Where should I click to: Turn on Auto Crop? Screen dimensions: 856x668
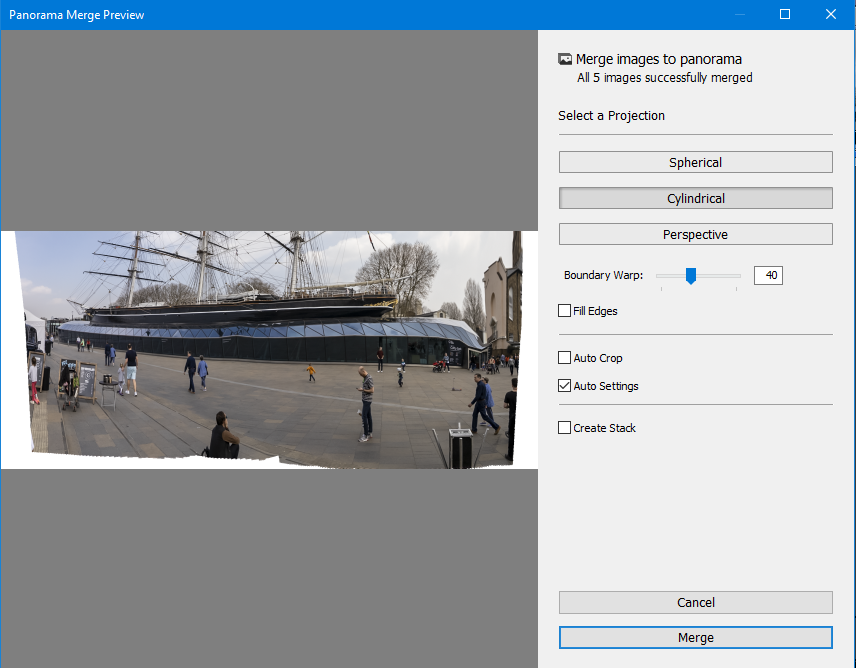pos(564,357)
